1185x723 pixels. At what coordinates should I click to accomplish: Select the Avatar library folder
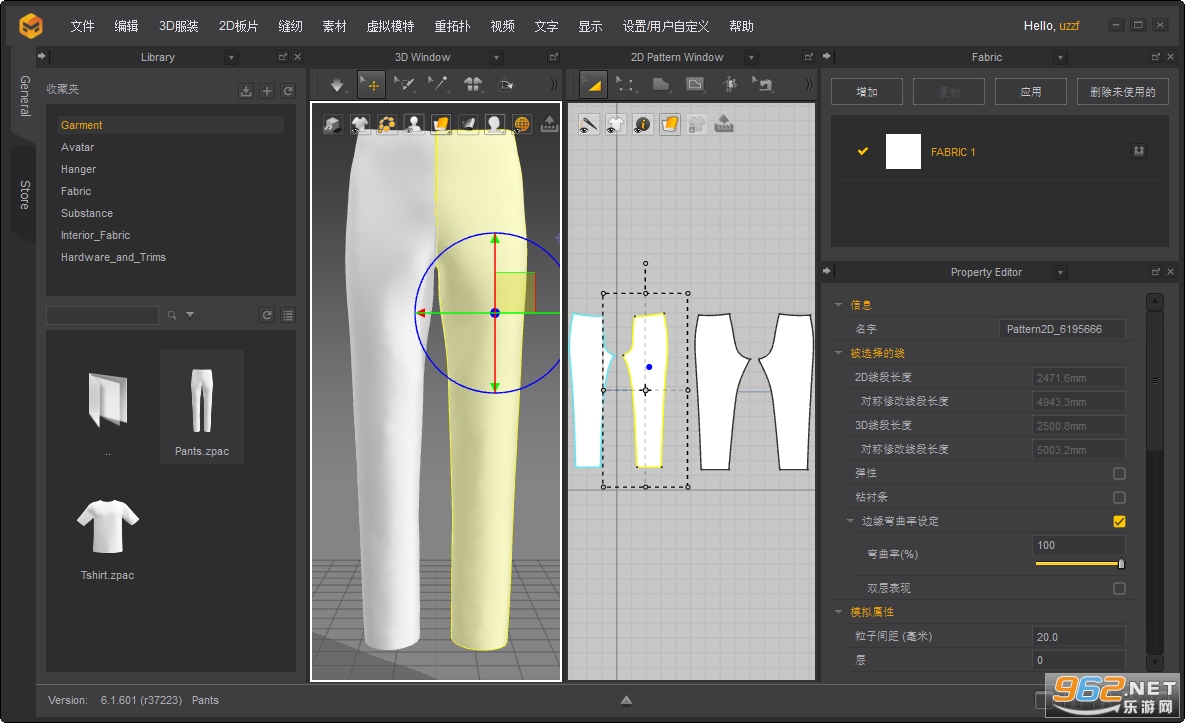(x=78, y=147)
